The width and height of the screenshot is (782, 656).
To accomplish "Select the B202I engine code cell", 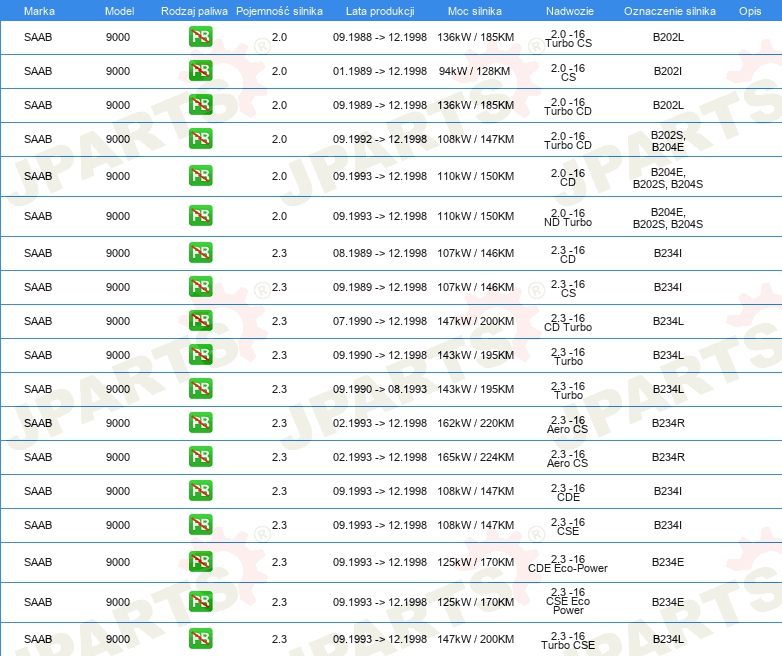I will tap(668, 71).
